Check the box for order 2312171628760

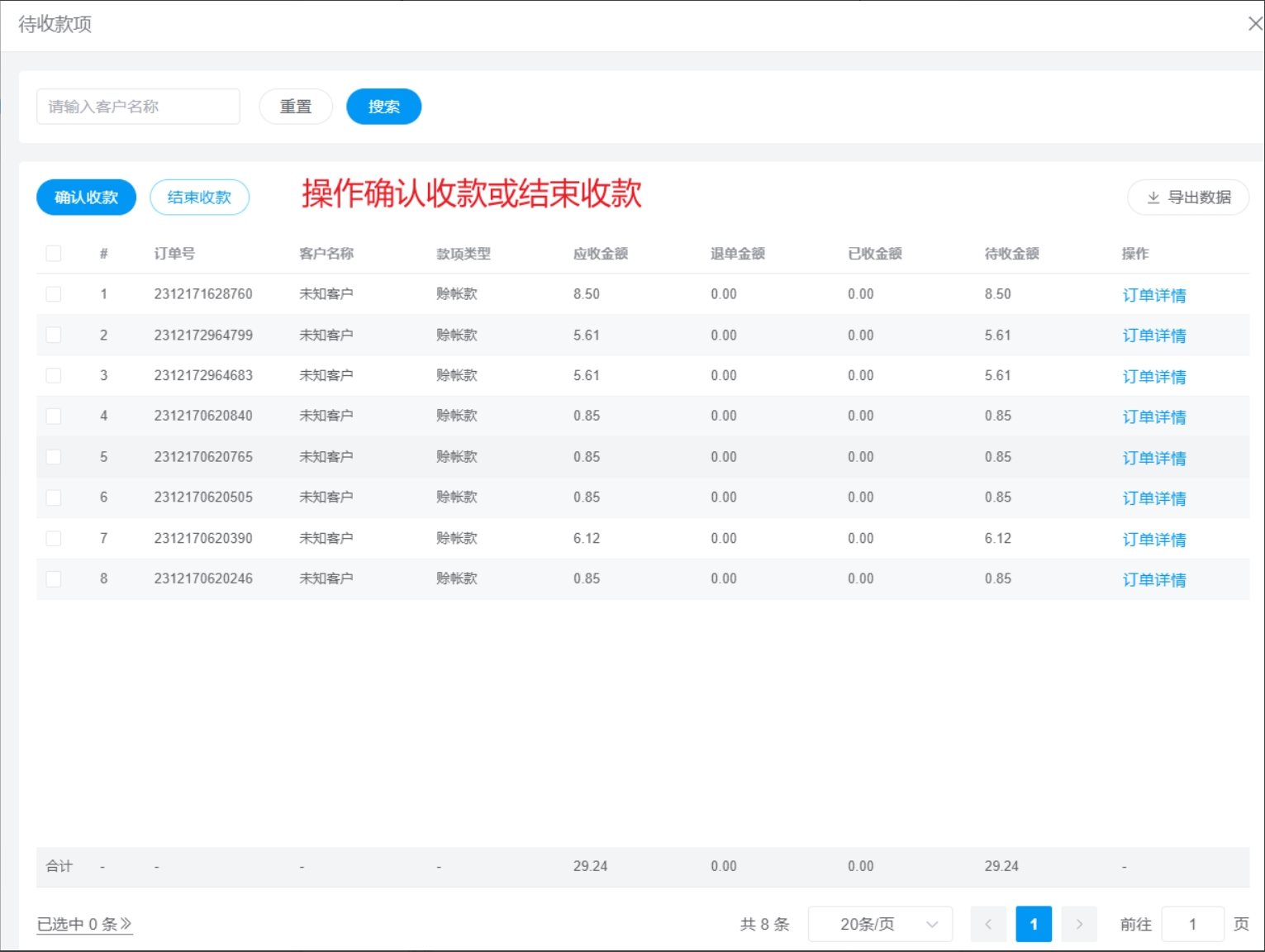click(x=54, y=294)
